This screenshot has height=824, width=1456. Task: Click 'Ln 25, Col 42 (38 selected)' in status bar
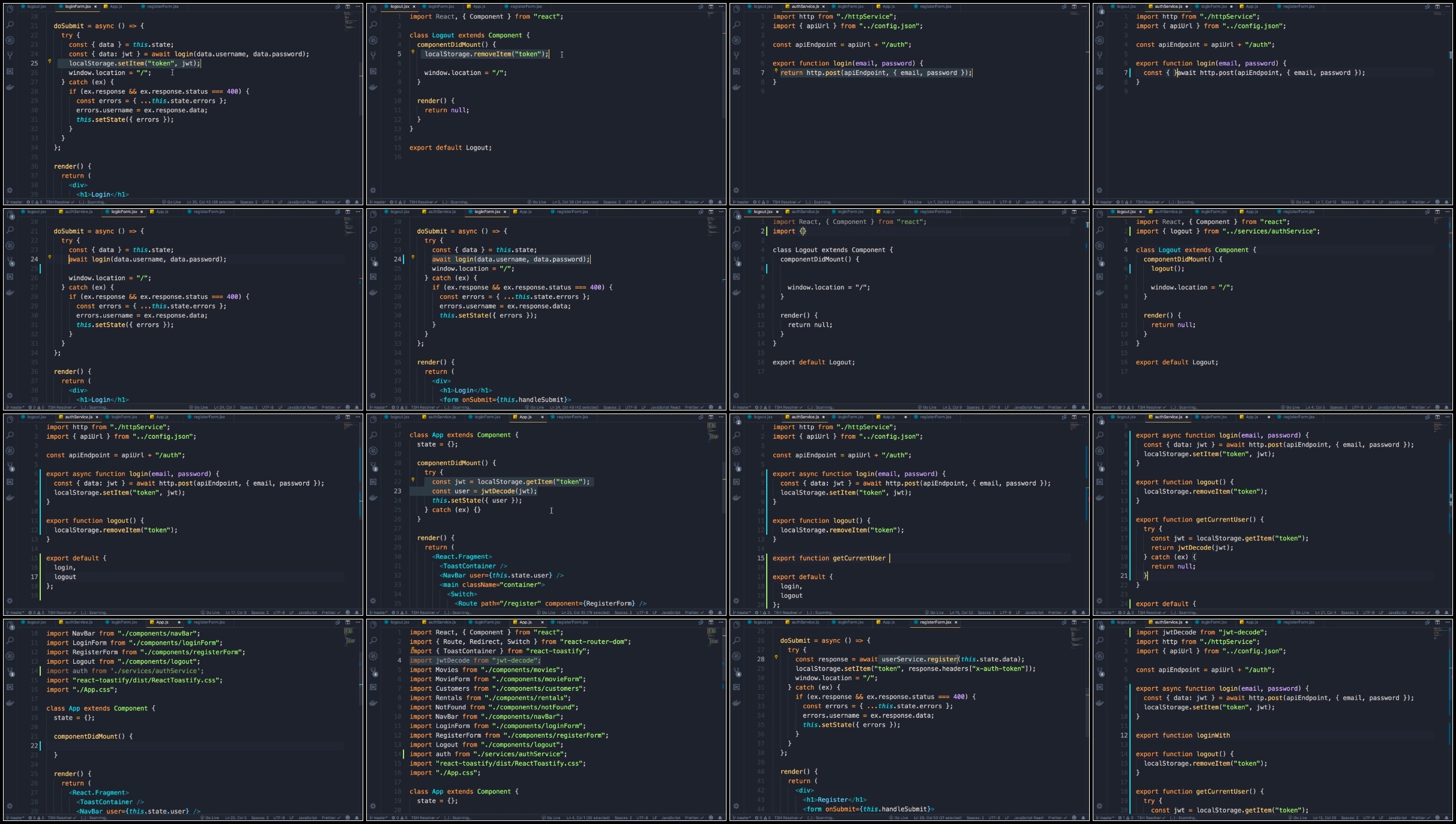click(211, 202)
